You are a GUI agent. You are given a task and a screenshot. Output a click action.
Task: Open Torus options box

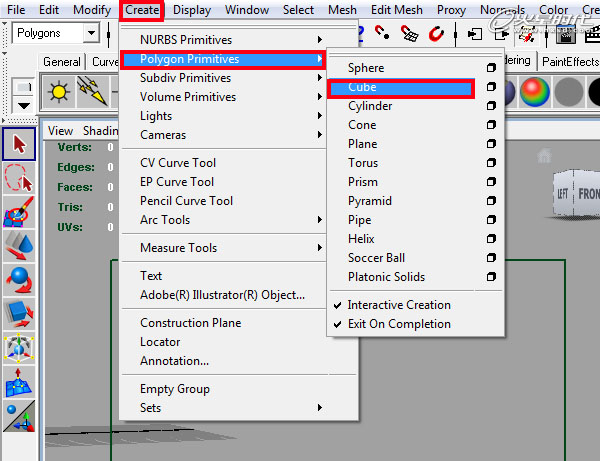[491, 163]
